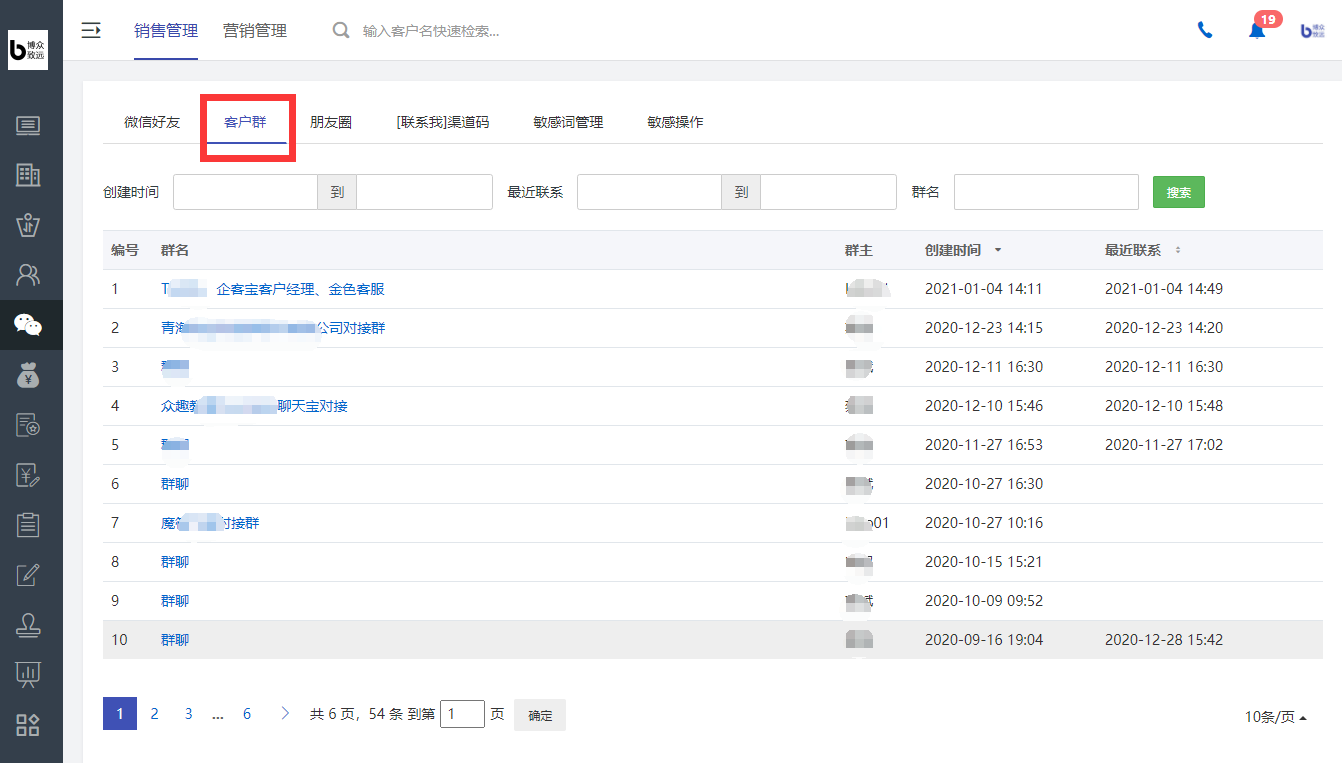
Task: Click the 群主 column header
Action: (859, 250)
